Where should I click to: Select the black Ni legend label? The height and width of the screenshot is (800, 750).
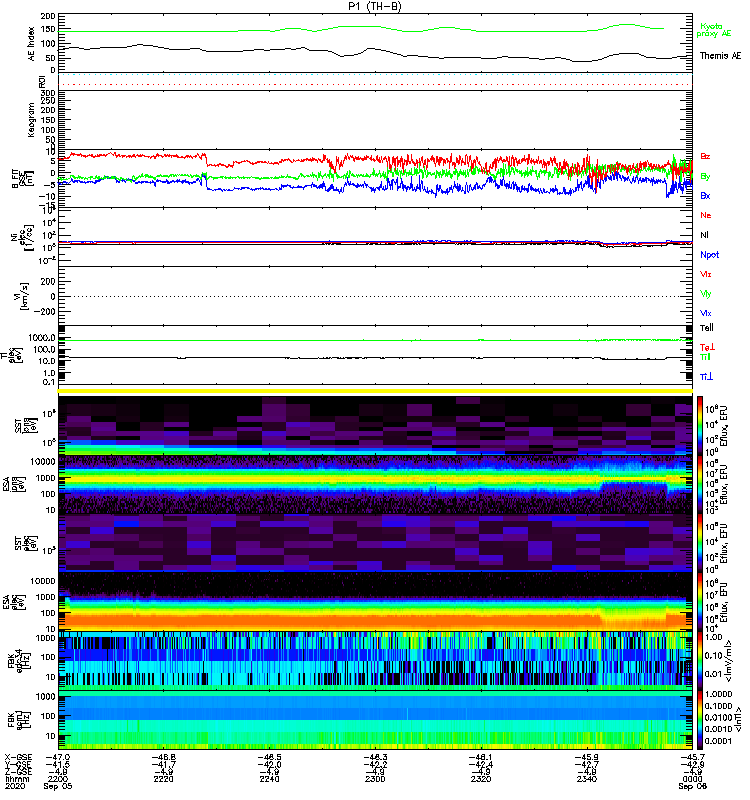point(704,235)
